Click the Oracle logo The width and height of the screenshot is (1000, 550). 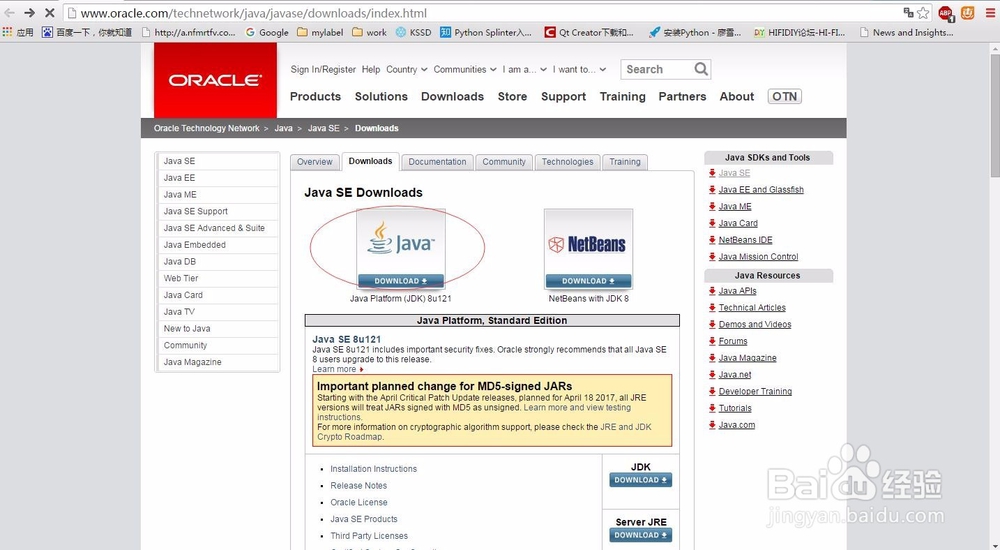pos(216,80)
